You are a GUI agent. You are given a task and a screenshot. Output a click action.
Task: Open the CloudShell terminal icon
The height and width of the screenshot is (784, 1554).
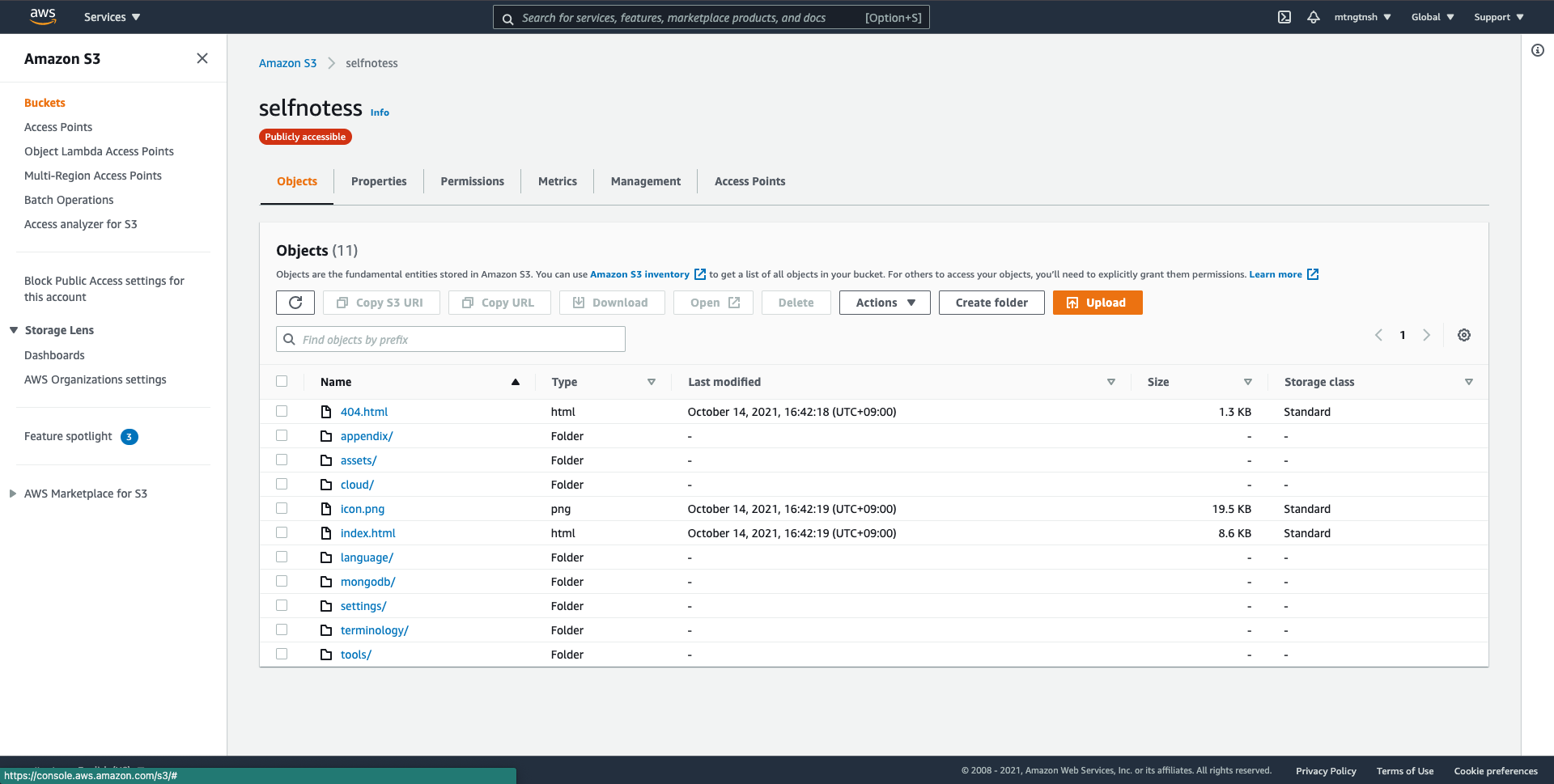pos(1284,17)
